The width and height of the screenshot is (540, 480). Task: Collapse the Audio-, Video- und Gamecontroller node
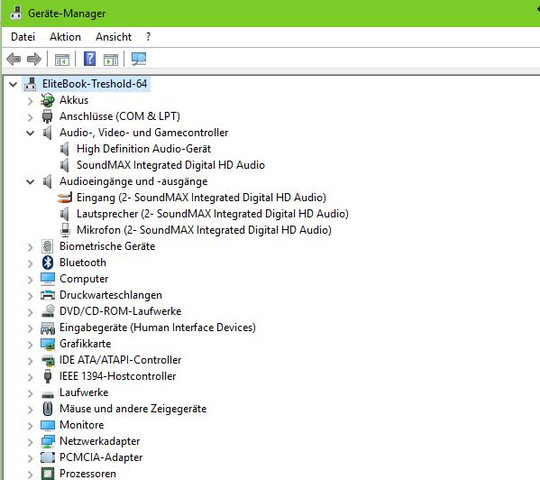point(30,133)
